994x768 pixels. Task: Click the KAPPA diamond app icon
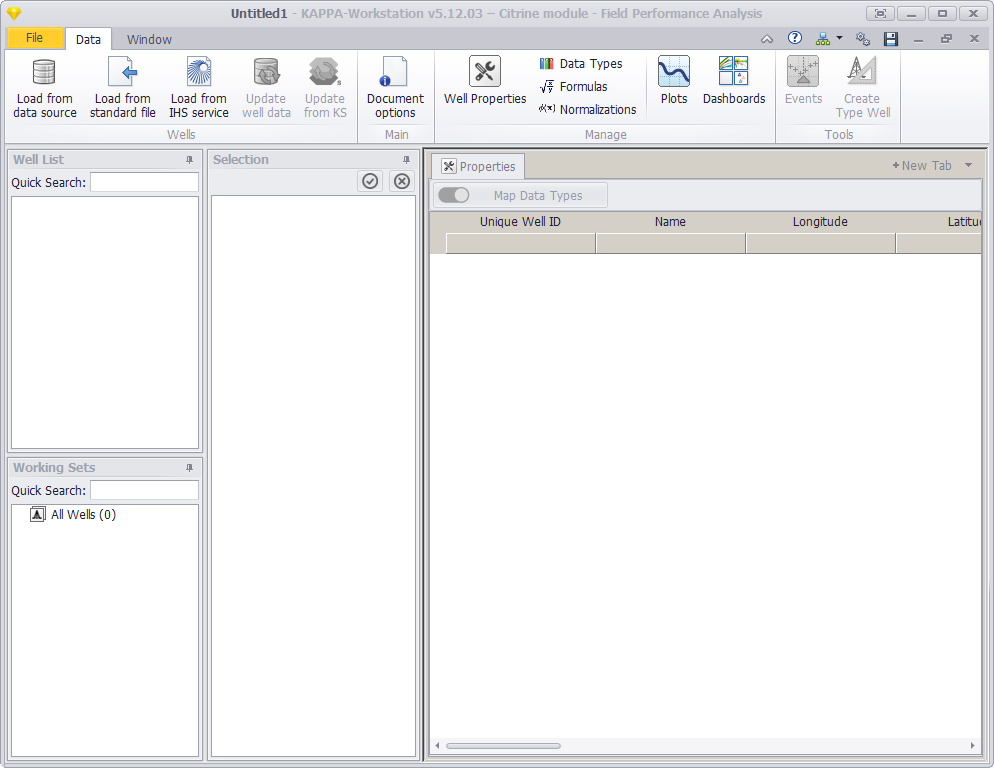[14, 13]
